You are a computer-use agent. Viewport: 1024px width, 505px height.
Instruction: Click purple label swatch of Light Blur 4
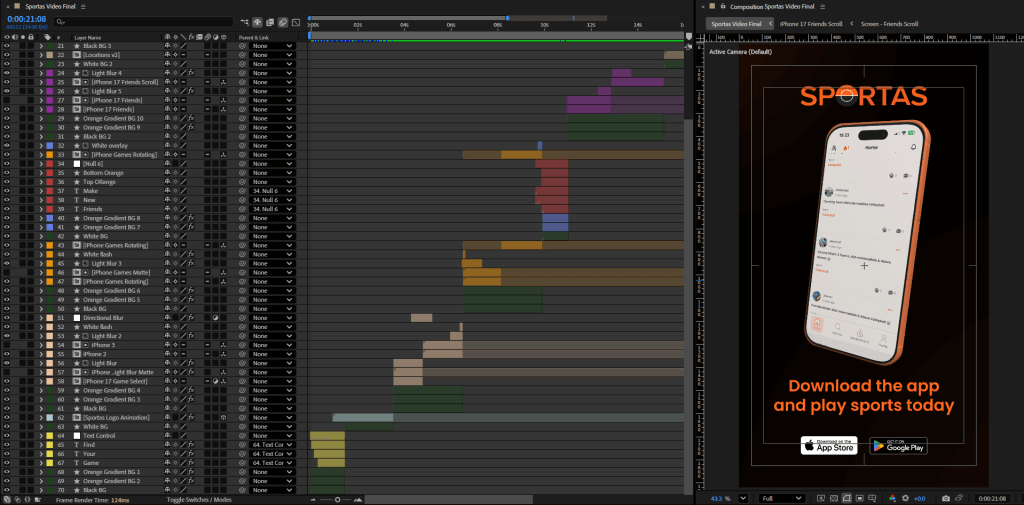click(x=50, y=73)
